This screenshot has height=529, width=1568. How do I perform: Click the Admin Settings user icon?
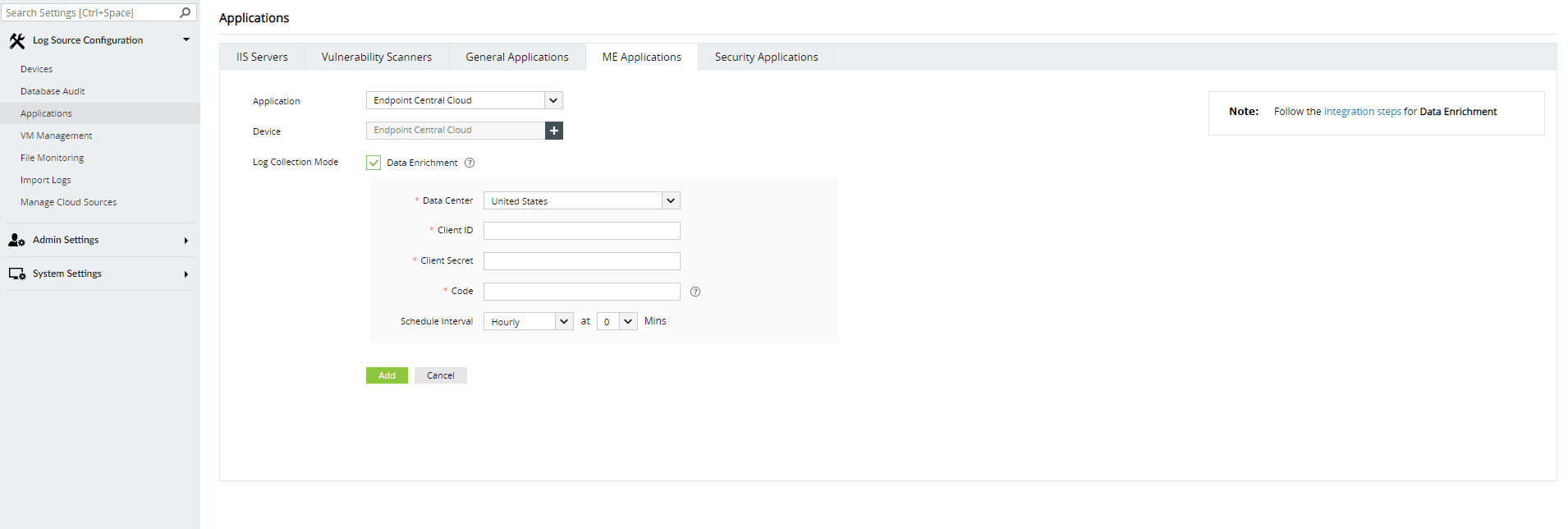coord(16,240)
